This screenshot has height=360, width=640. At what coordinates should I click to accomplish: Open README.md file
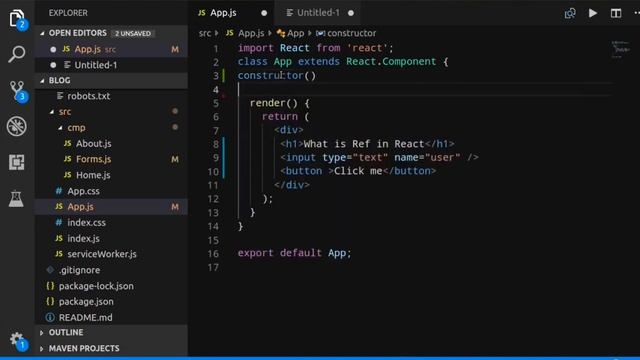point(85,317)
